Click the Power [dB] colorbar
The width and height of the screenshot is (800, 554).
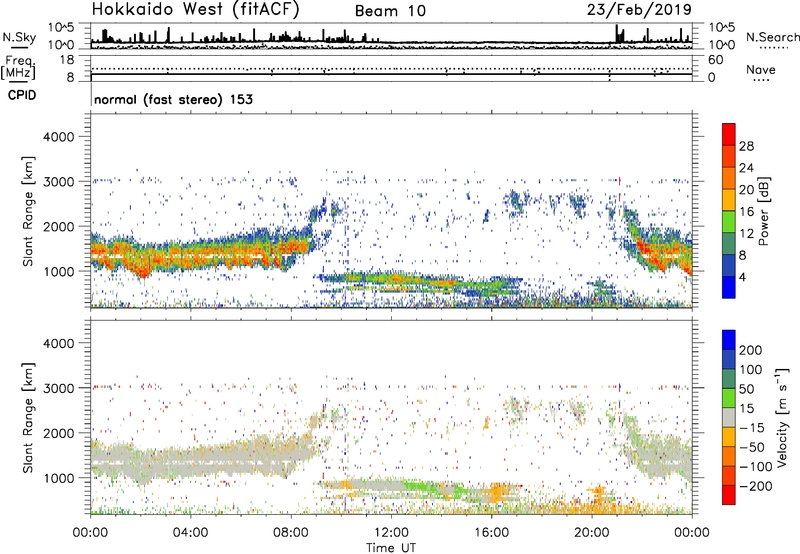pyautogui.click(x=729, y=211)
